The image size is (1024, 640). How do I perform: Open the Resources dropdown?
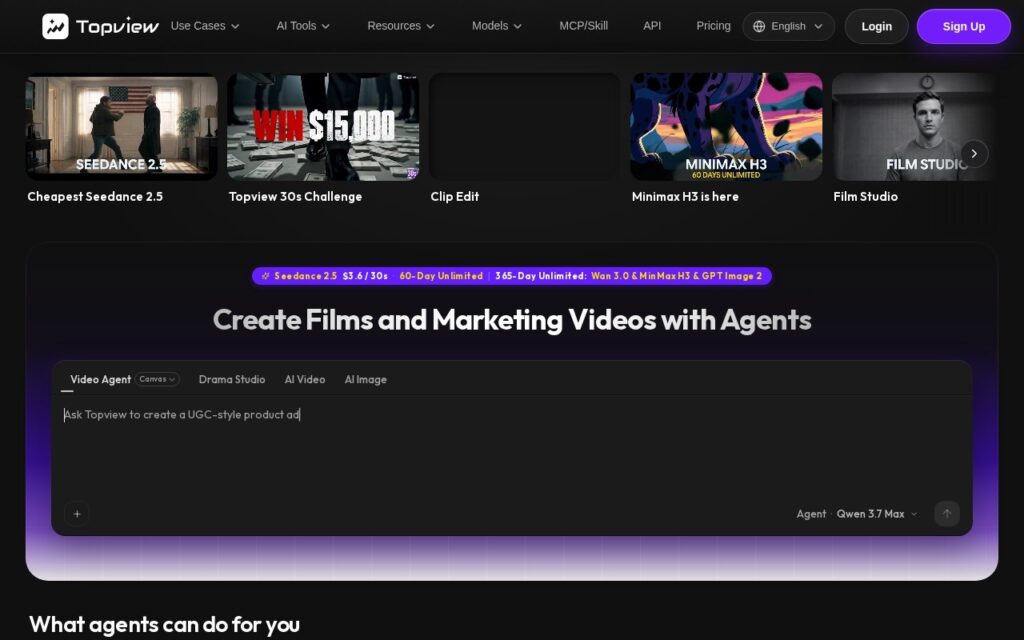point(400,26)
